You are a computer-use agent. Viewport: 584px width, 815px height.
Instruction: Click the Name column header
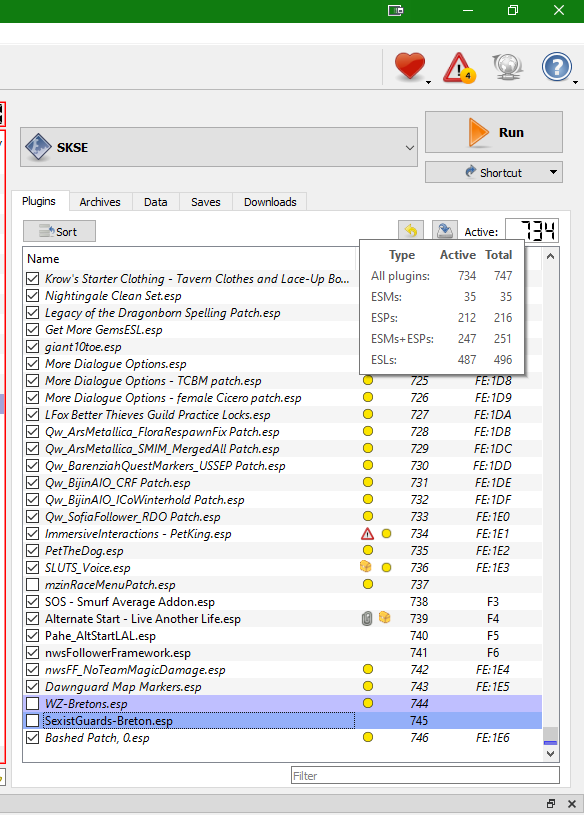click(189, 258)
